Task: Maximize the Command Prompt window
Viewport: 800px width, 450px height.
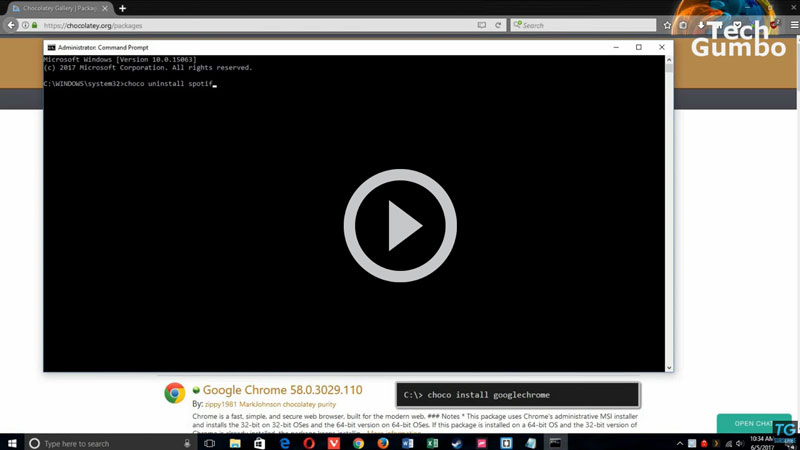Action: coord(638,47)
